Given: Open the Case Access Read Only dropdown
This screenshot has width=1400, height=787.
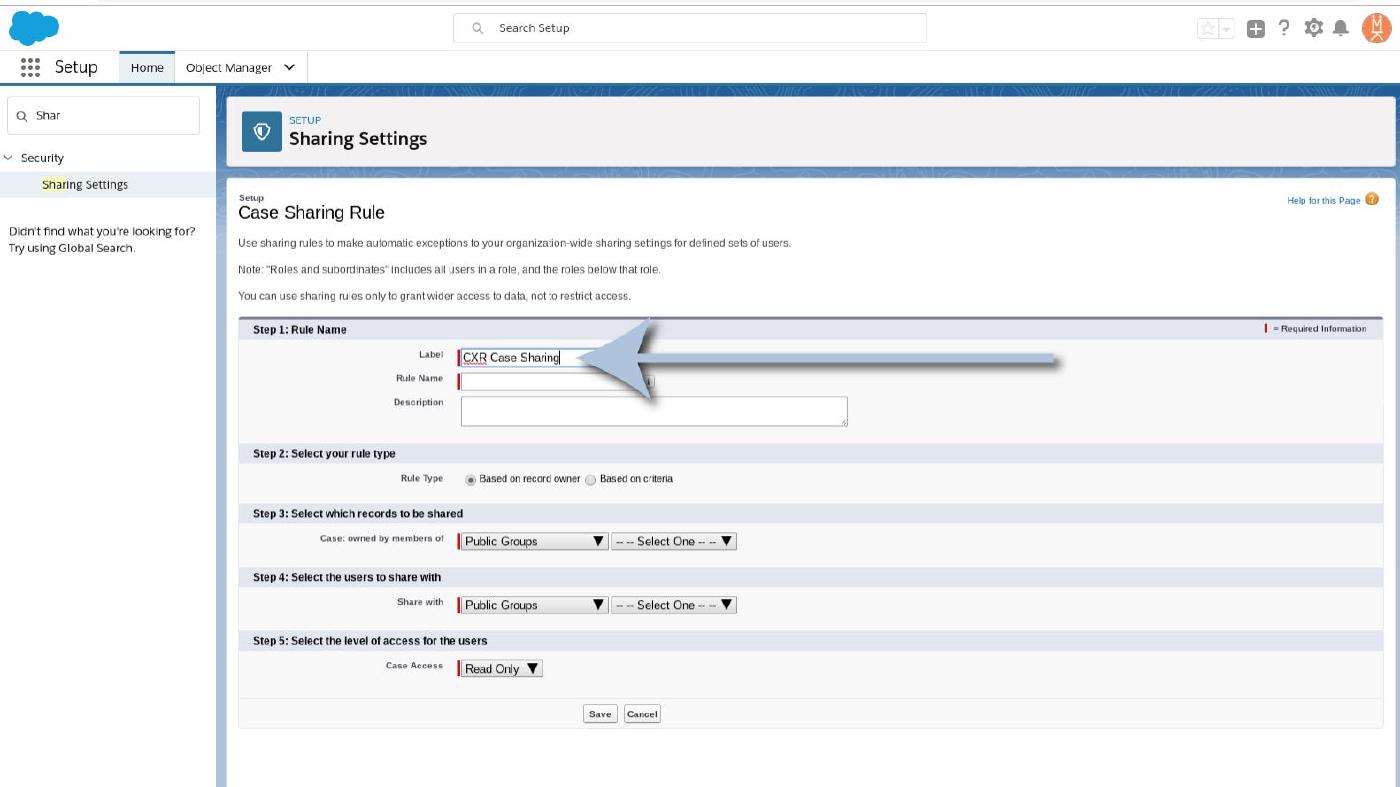Looking at the screenshot, I should [x=501, y=669].
